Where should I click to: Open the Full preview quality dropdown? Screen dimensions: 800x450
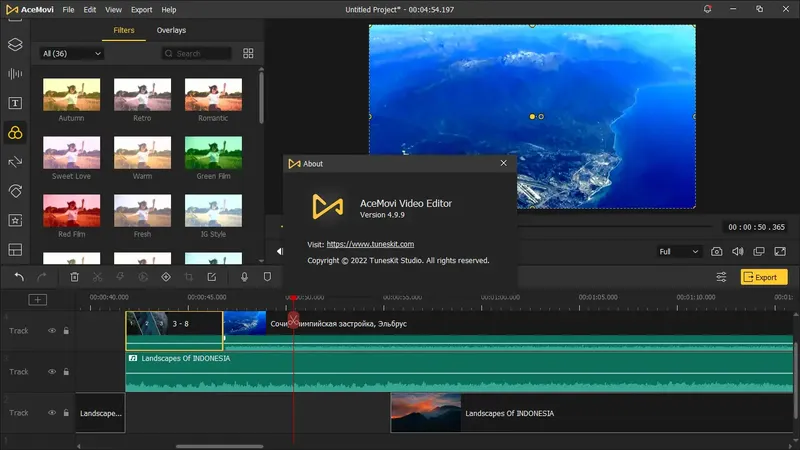click(x=678, y=252)
